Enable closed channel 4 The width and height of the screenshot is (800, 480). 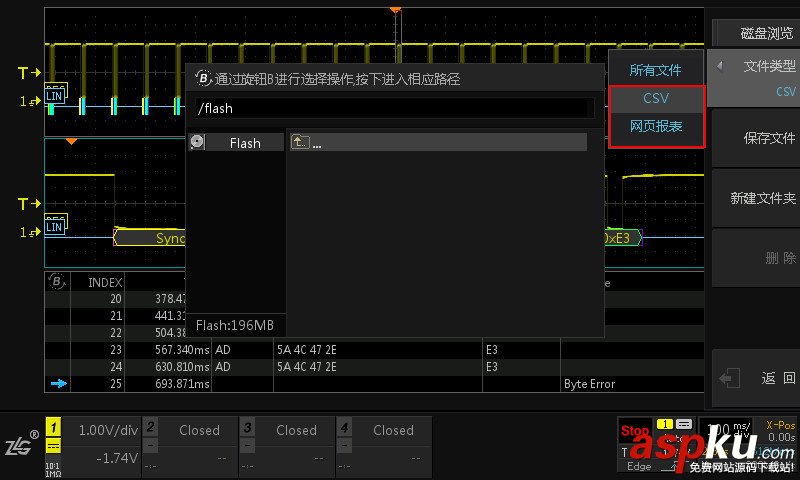pyautogui.click(x=382, y=439)
